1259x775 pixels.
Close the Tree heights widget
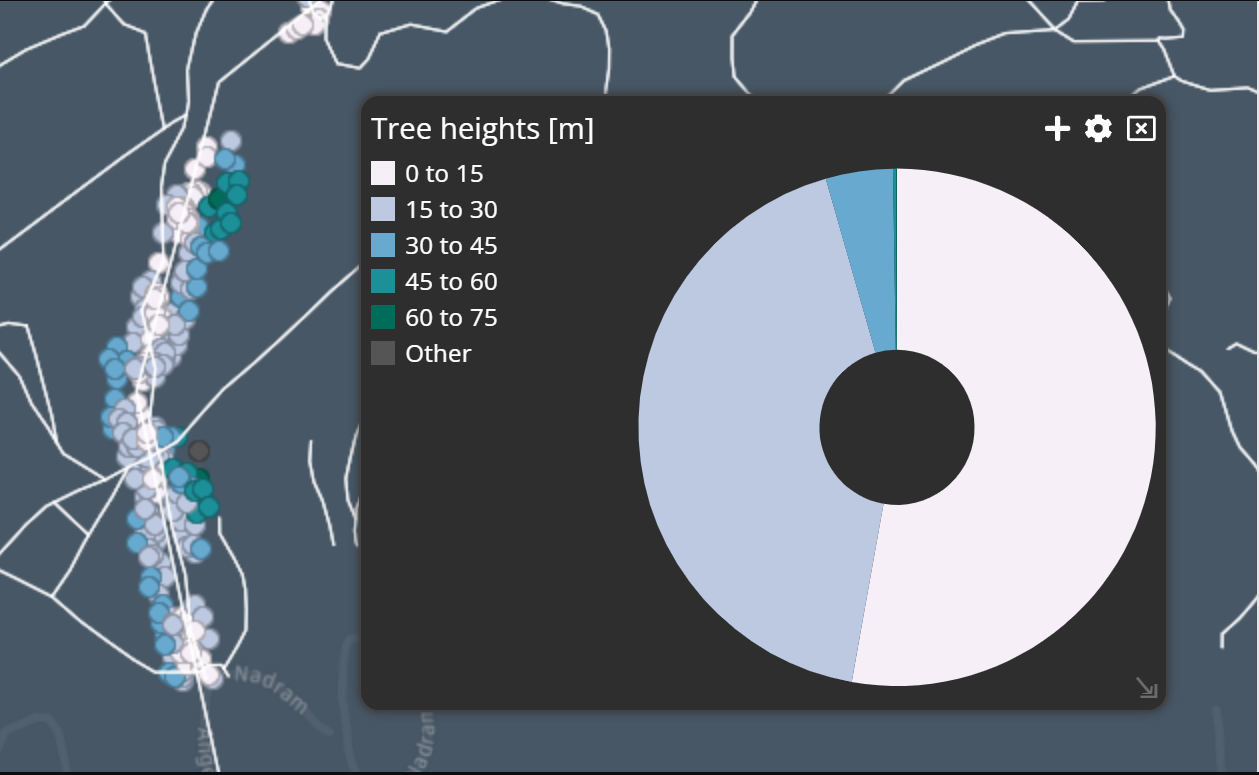1139,128
